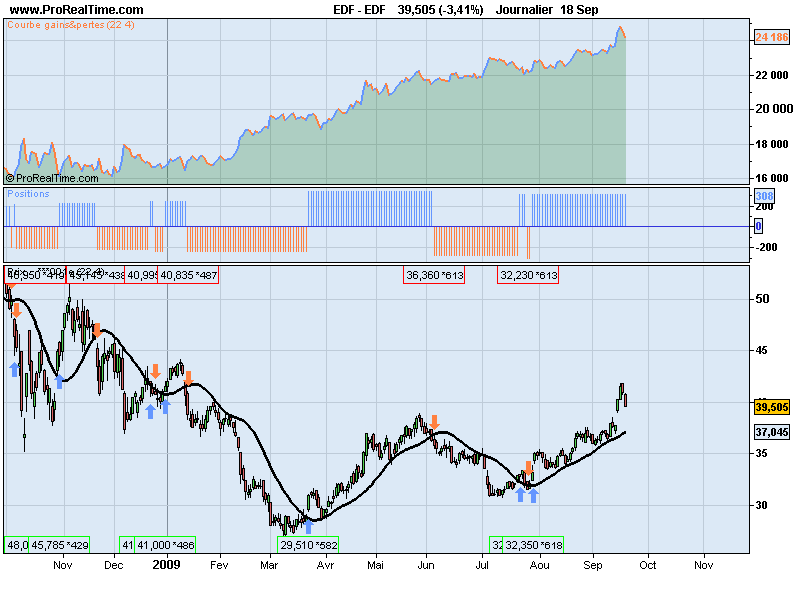The image size is (800, 600).
Task: Select the 36,360 *613 sell order label
Action: click(434, 276)
